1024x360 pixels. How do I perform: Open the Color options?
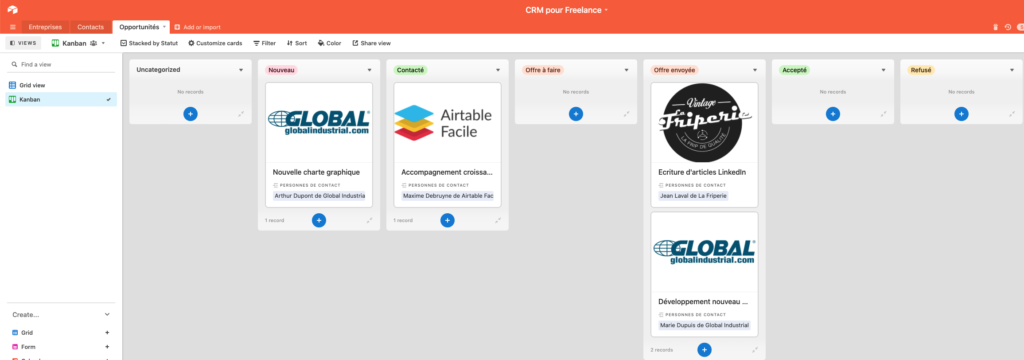[x=329, y=43]
